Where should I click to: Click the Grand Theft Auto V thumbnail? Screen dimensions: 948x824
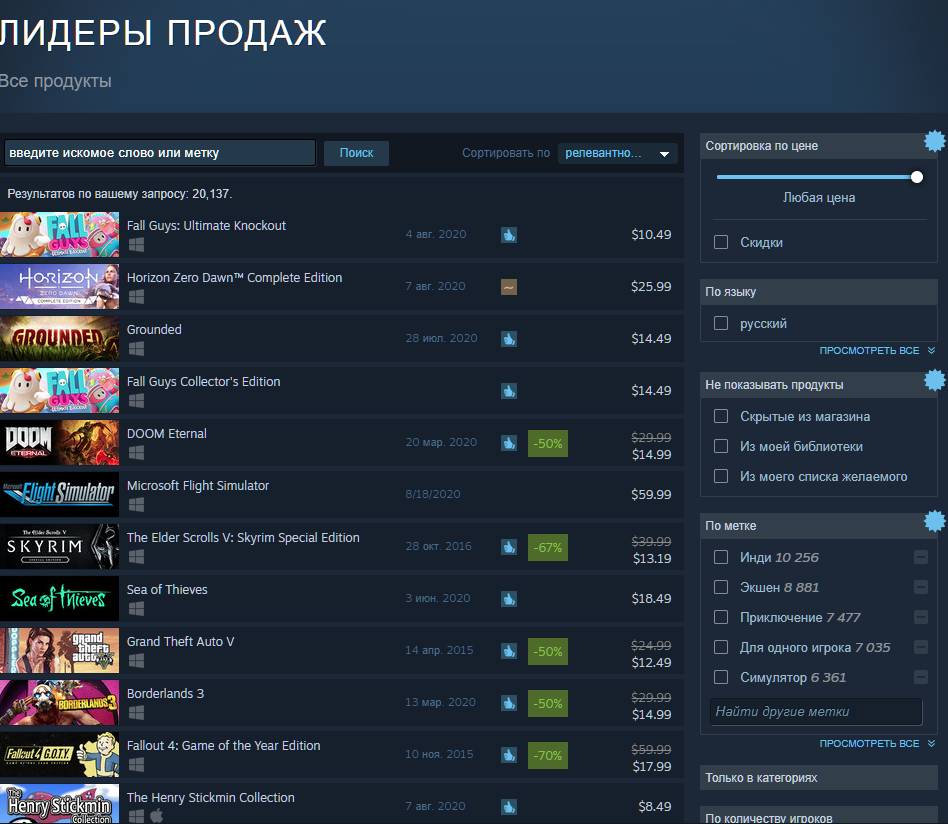pyautogui.click(x=59, y=650)
